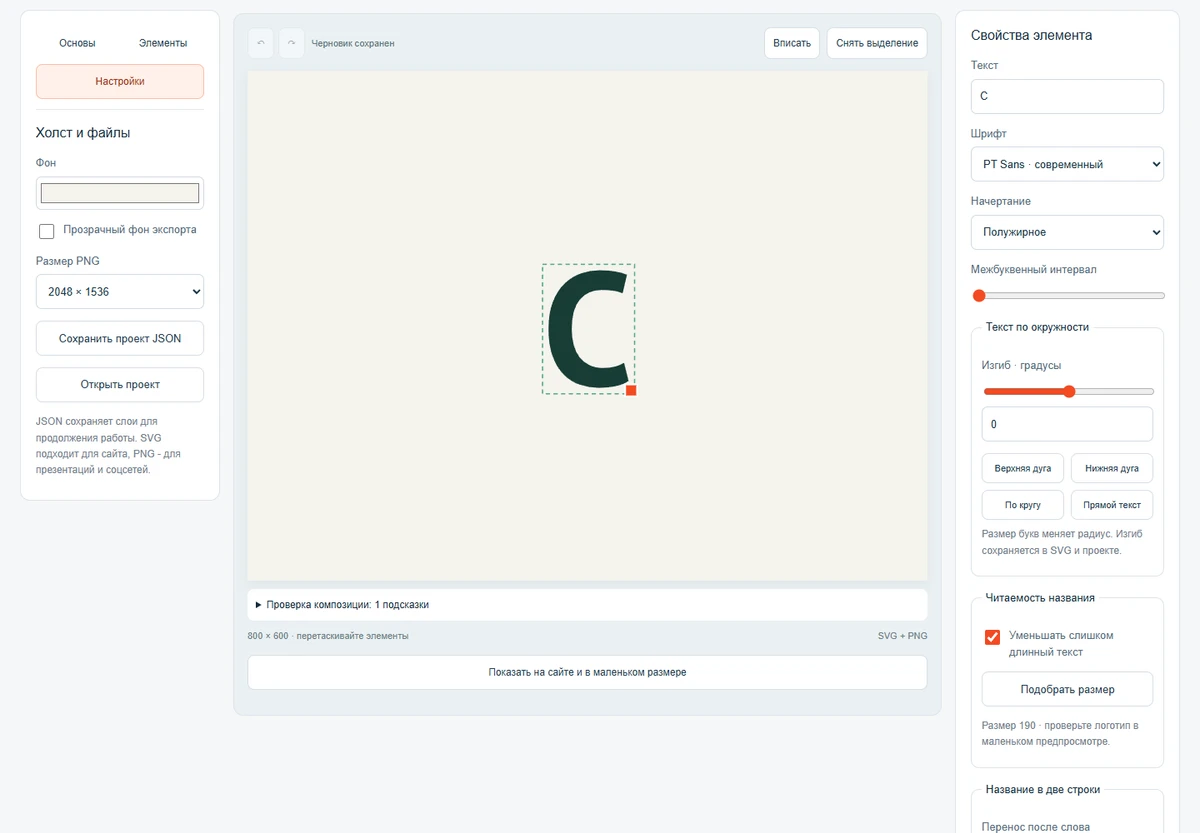Viewport: 1200px width, 833px height.
Task: Focus the Текст input field
Action: (1067, 97)
